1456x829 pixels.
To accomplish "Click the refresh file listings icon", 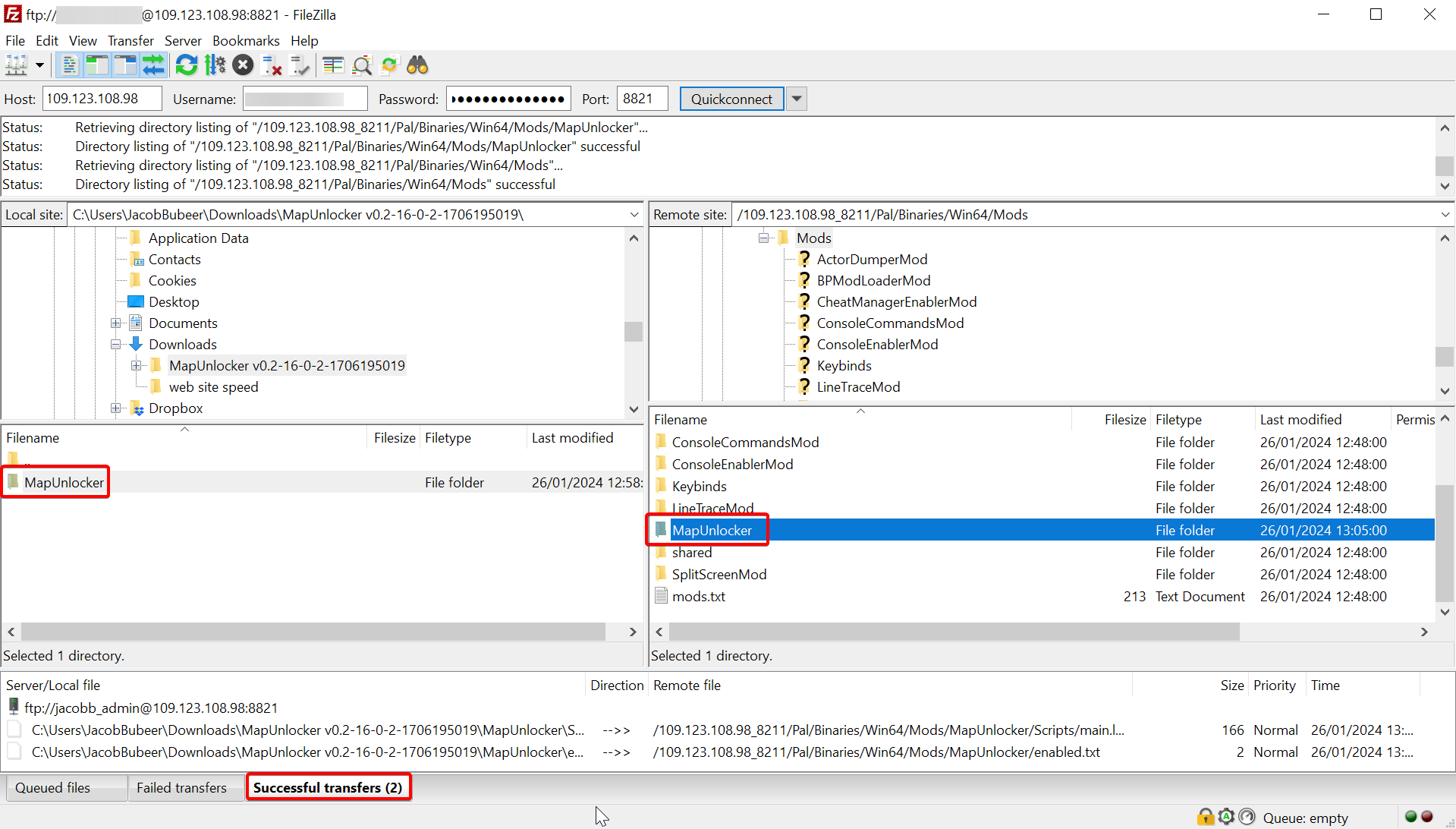I will pos(186,66).
